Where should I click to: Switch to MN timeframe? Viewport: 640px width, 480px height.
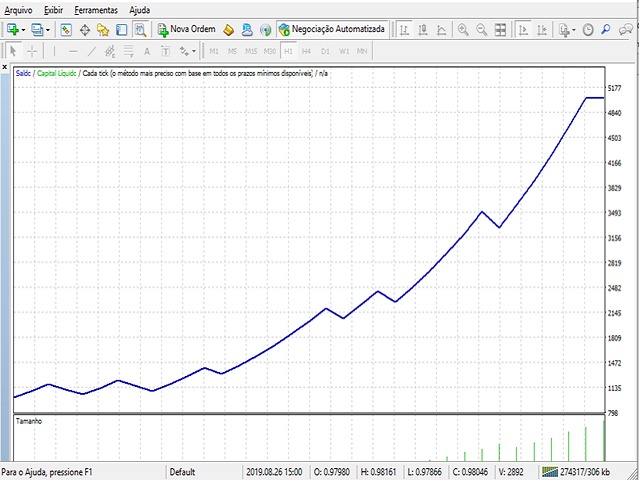tap(362, 51)
